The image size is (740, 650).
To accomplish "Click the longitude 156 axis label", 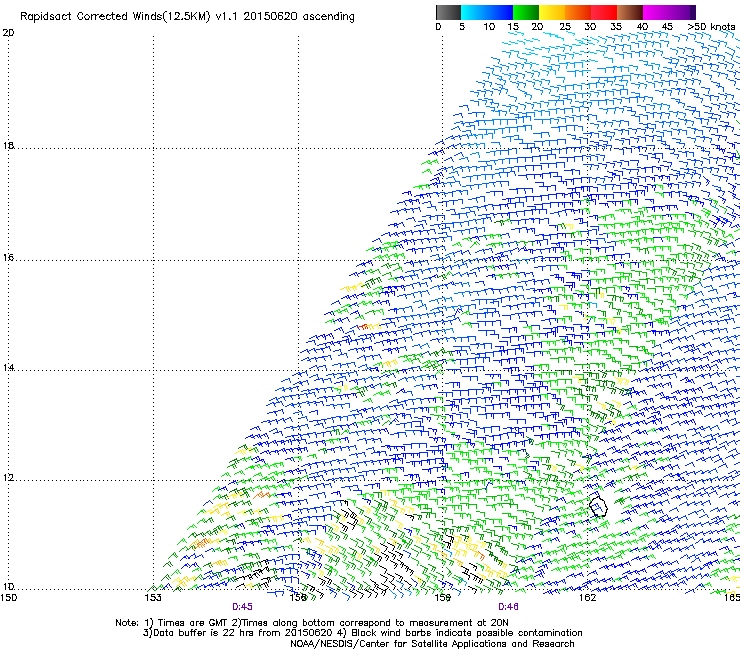I will click(298, 598).
